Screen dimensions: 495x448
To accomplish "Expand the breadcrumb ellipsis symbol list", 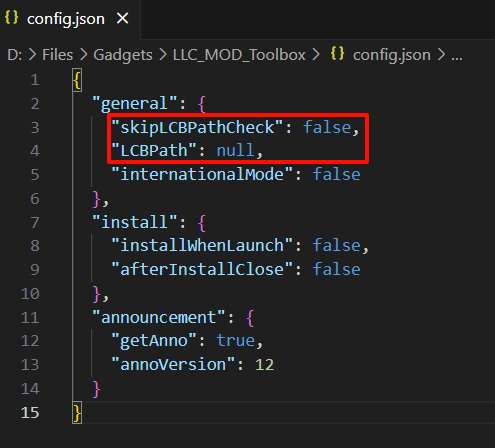I will (457, 56).
